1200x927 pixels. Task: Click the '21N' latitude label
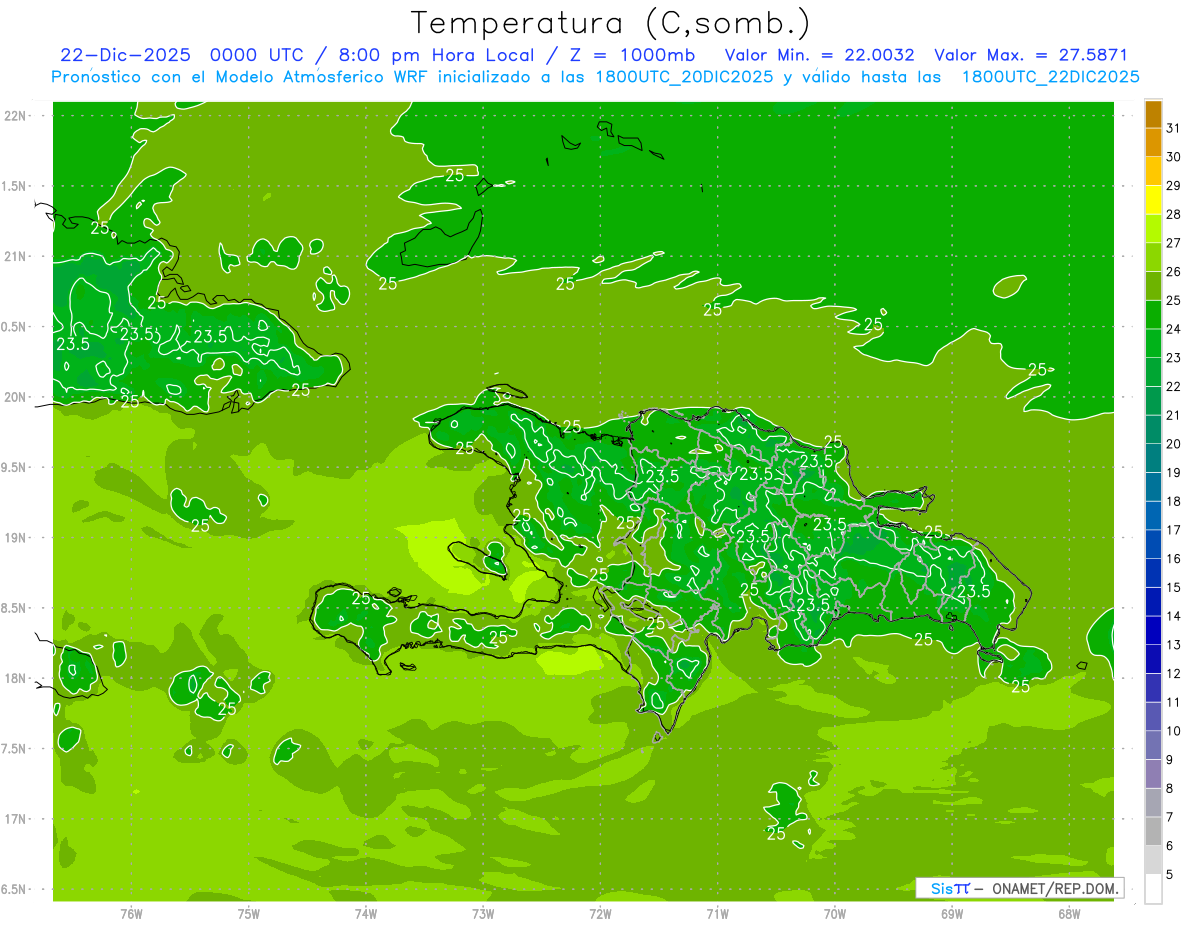point(15,257)
